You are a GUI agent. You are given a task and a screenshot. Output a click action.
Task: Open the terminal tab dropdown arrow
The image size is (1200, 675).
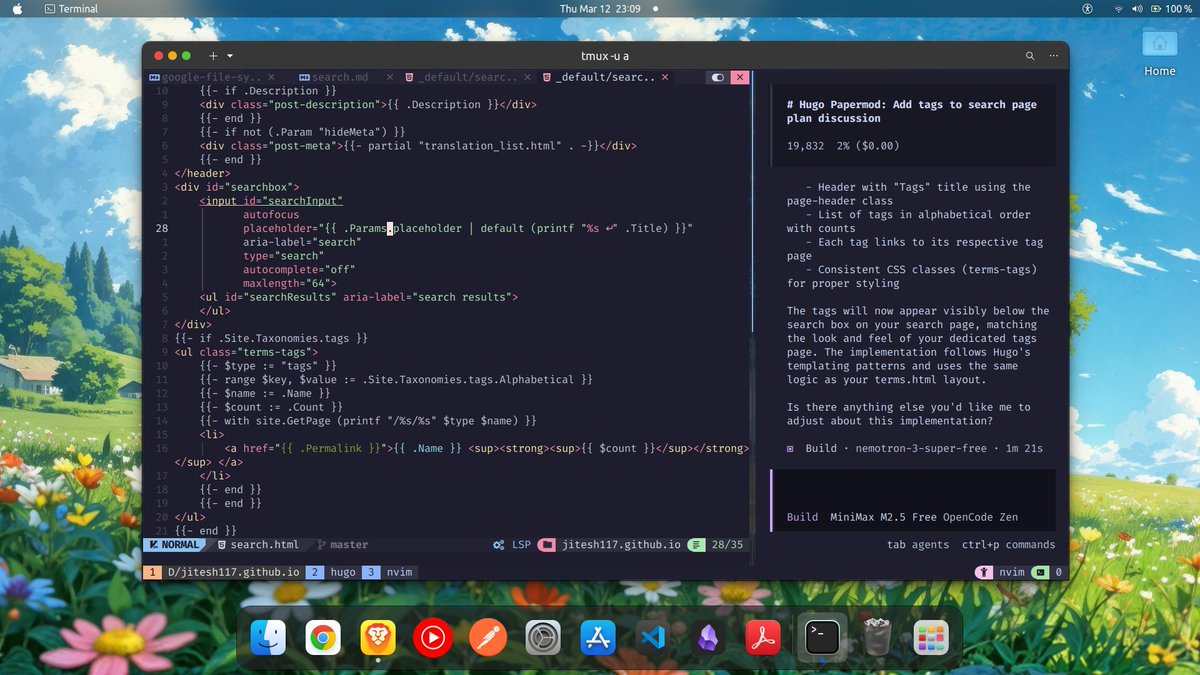pos(230,57)
